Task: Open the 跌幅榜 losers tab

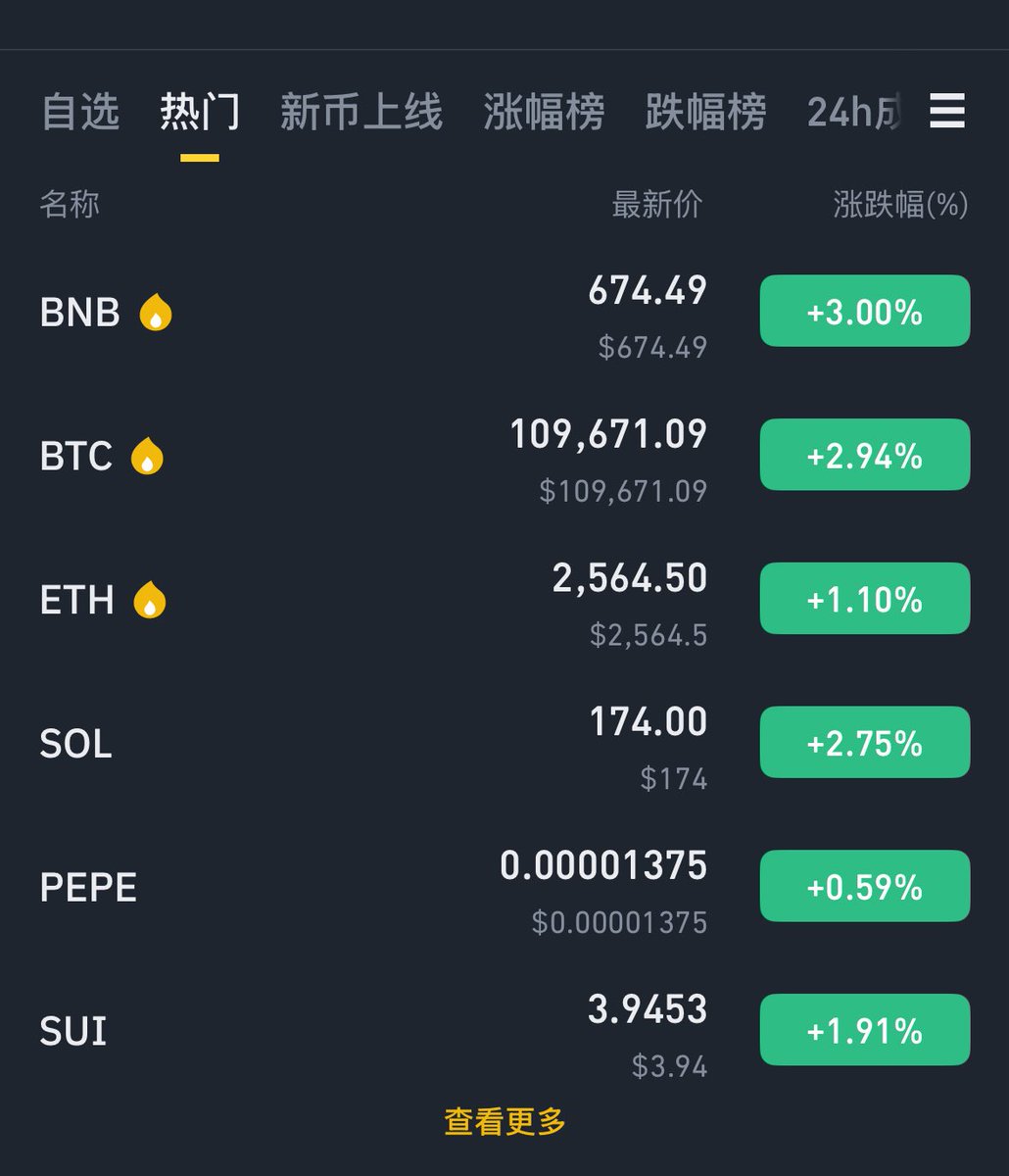Action: click(705, 112)
